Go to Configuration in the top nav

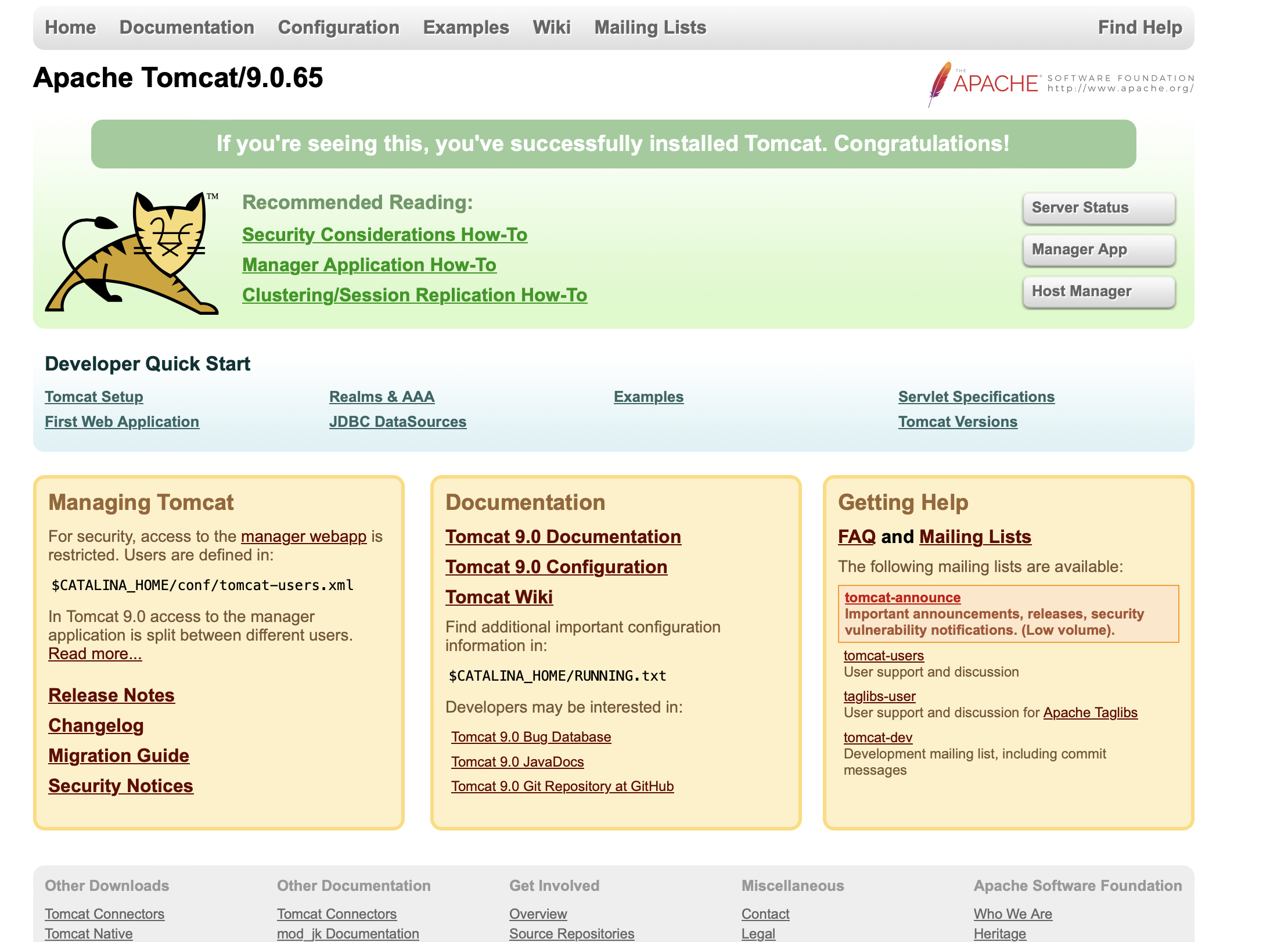(339, 27)
